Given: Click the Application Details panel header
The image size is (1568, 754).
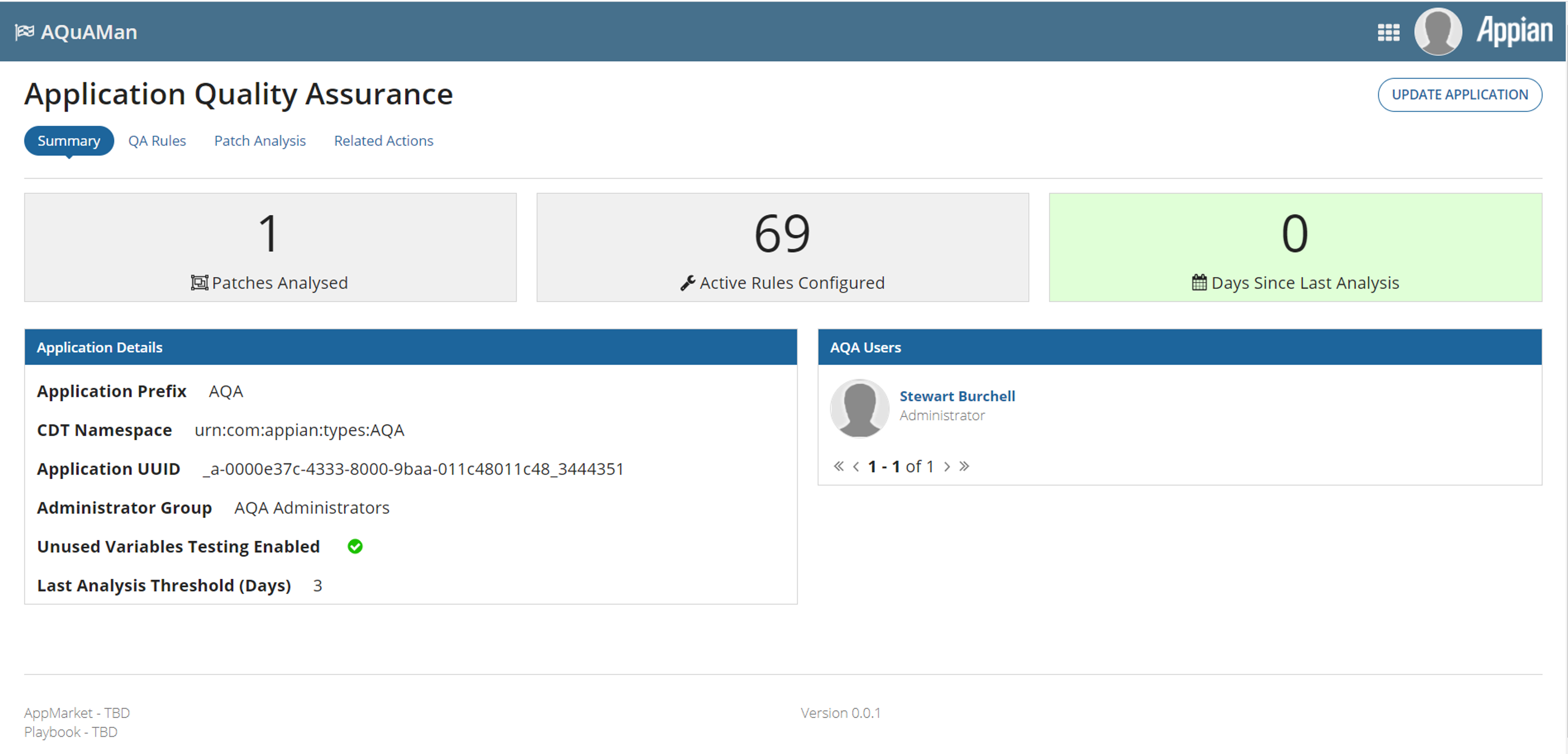Looking at the screenshot, I should tap(411, 347).
